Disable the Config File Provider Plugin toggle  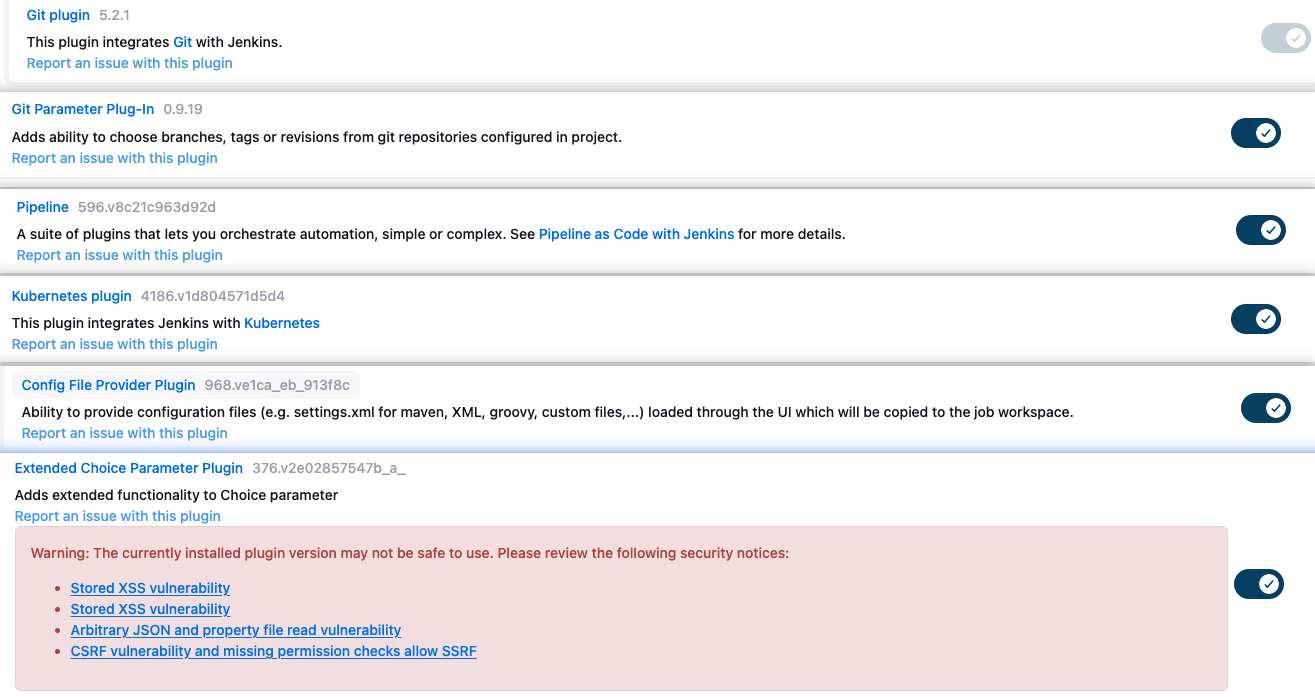pos(1265,408)
